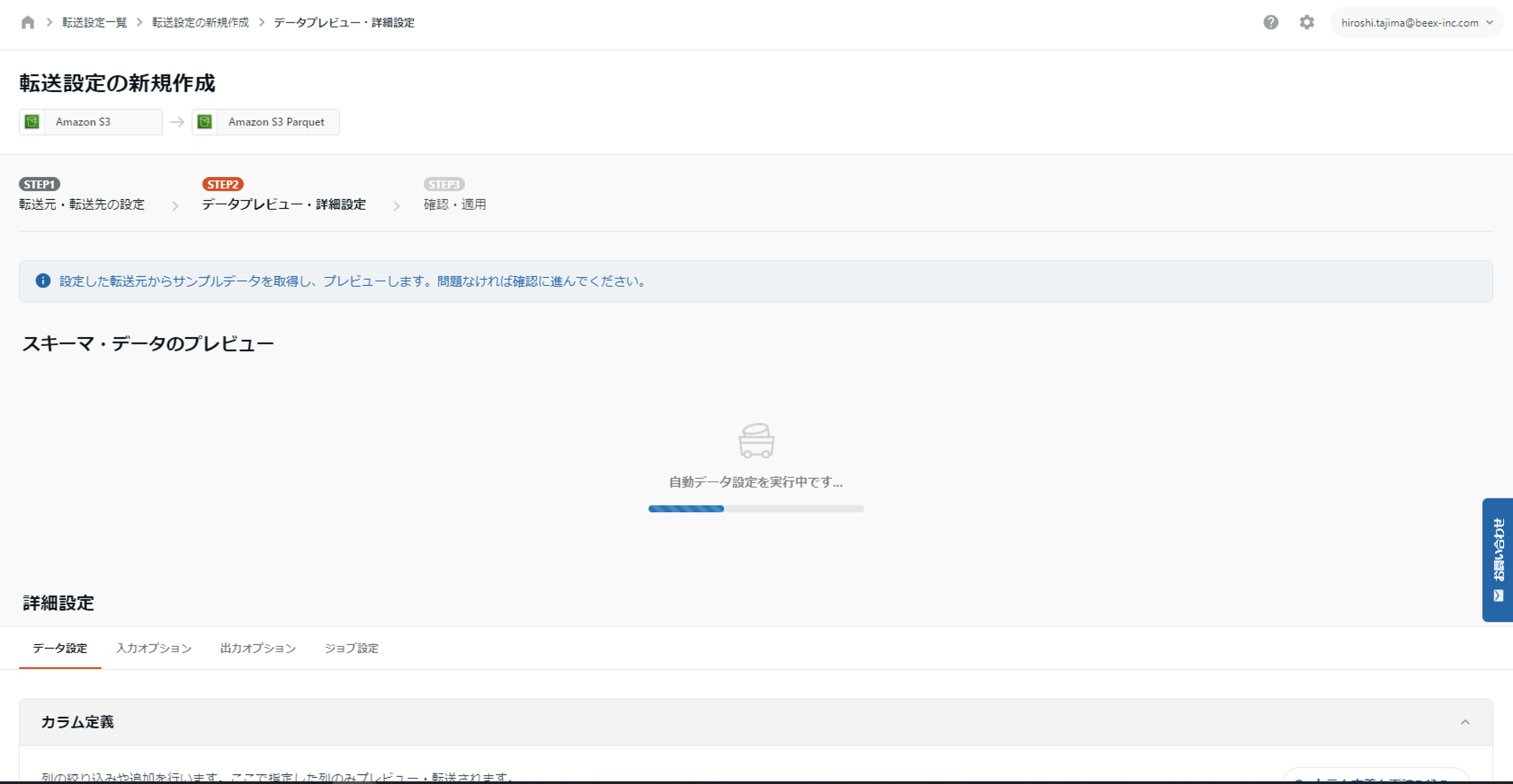1513x784 pixels.
Task: Switch to the 出力オプション tab
Action: click(258, 648)
